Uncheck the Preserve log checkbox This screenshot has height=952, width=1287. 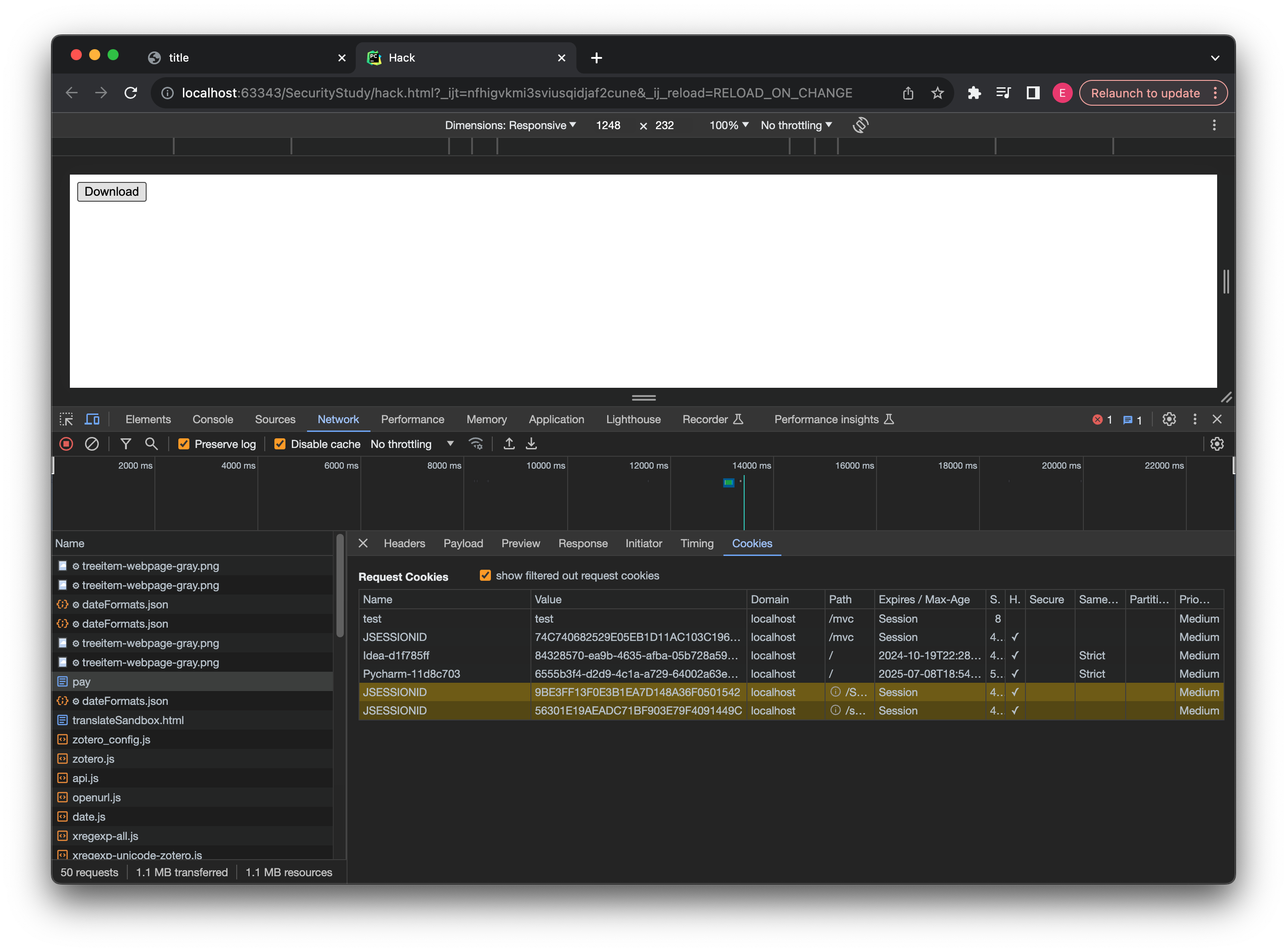pos(184,444)
